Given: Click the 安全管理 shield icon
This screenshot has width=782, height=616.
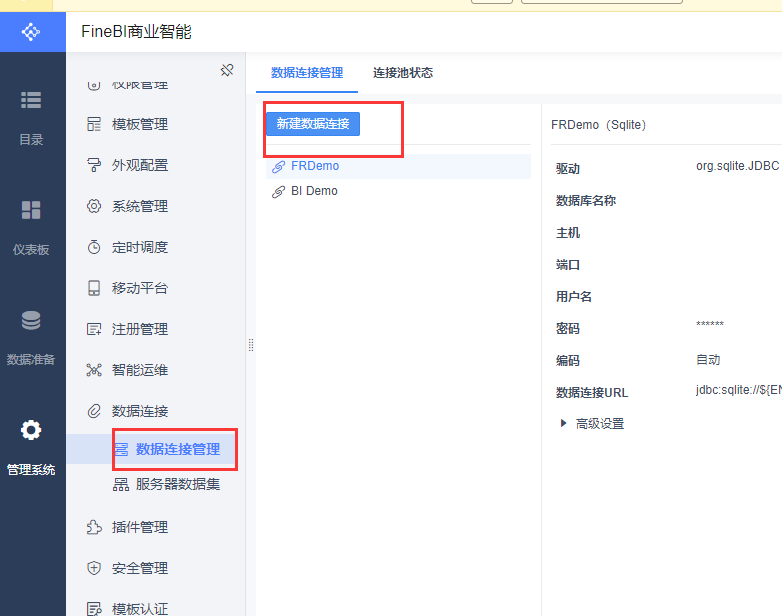Looking at the screenshot, I should coord(94,568).
